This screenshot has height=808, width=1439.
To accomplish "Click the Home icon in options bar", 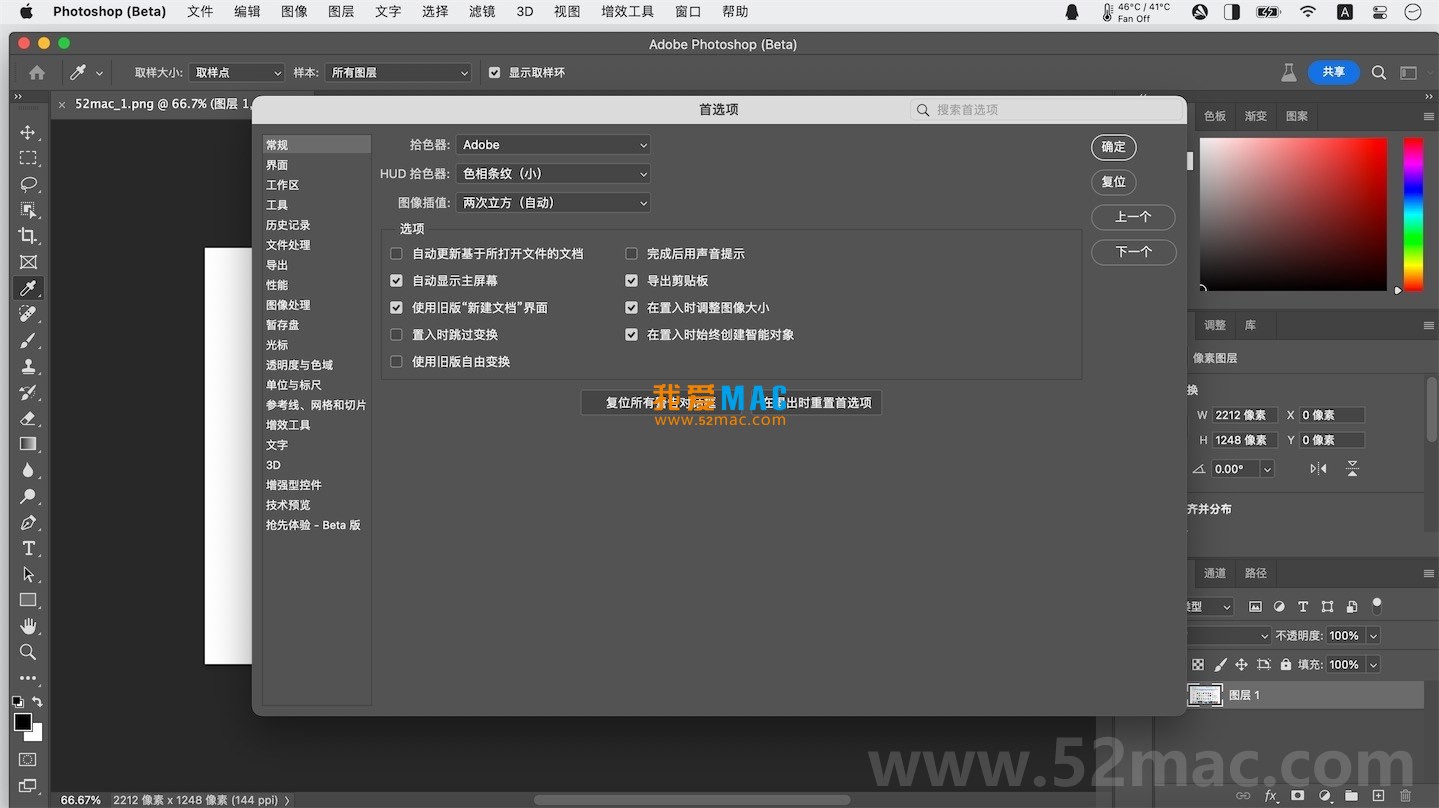I will point(37,72).
